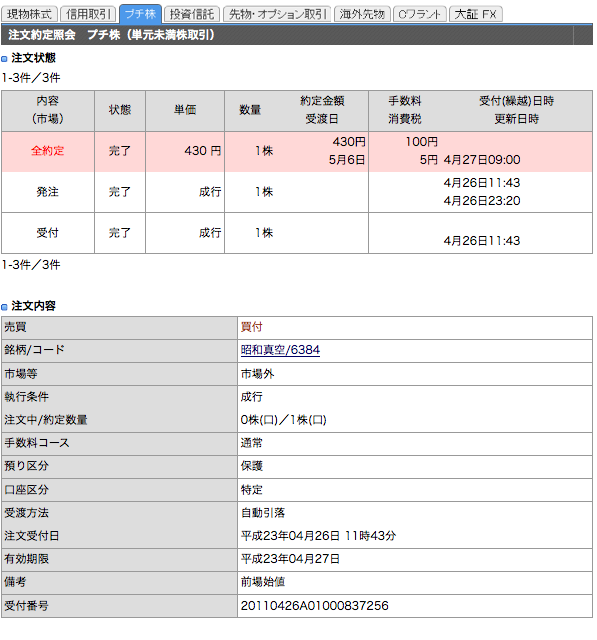Open the 投資信託 tab
The width and height of the screenshot is (597, 640).
pyautogui.click(x=192, y=14)
